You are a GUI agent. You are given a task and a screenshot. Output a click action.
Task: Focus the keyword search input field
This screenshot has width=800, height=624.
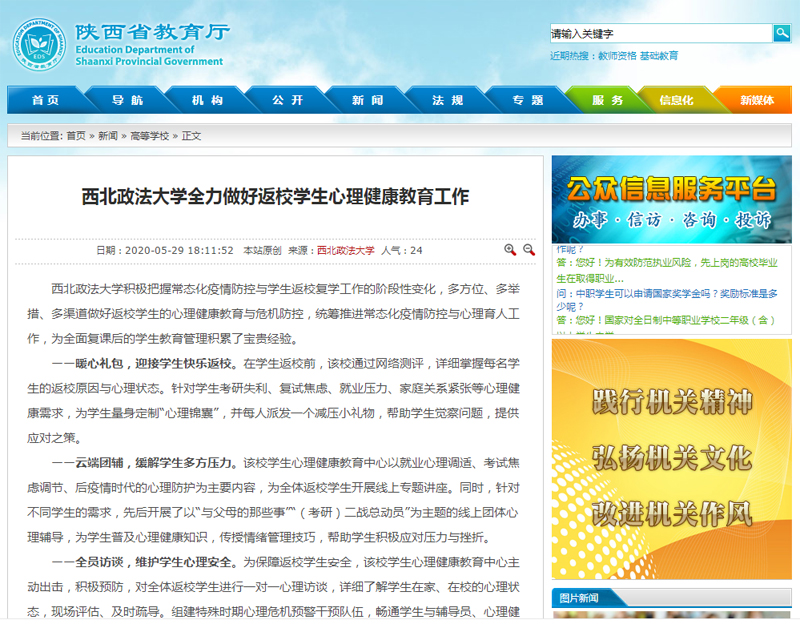click(x=660, y=33)
